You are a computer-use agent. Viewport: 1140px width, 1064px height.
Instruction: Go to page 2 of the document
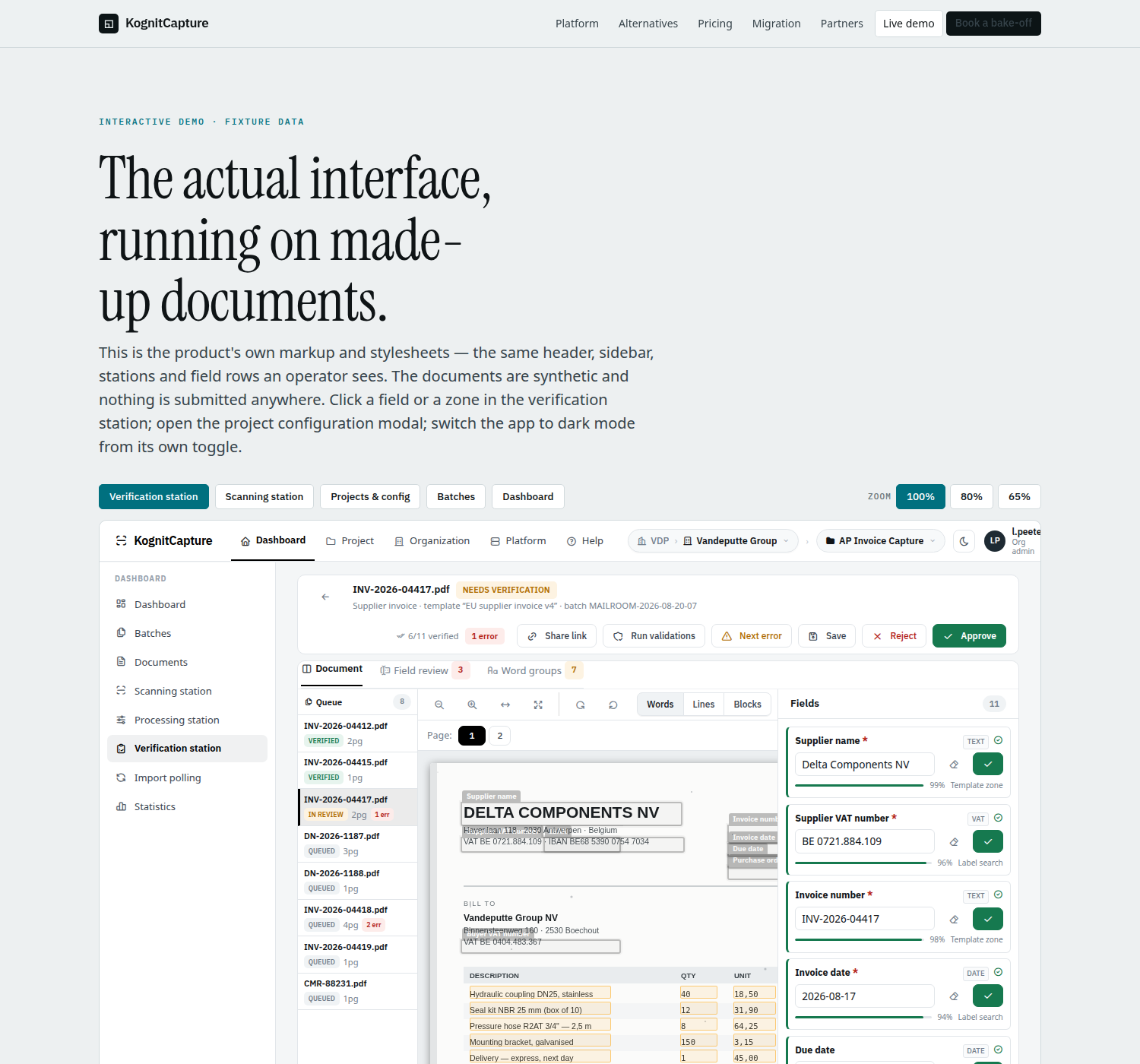click(x=499, y=736)
